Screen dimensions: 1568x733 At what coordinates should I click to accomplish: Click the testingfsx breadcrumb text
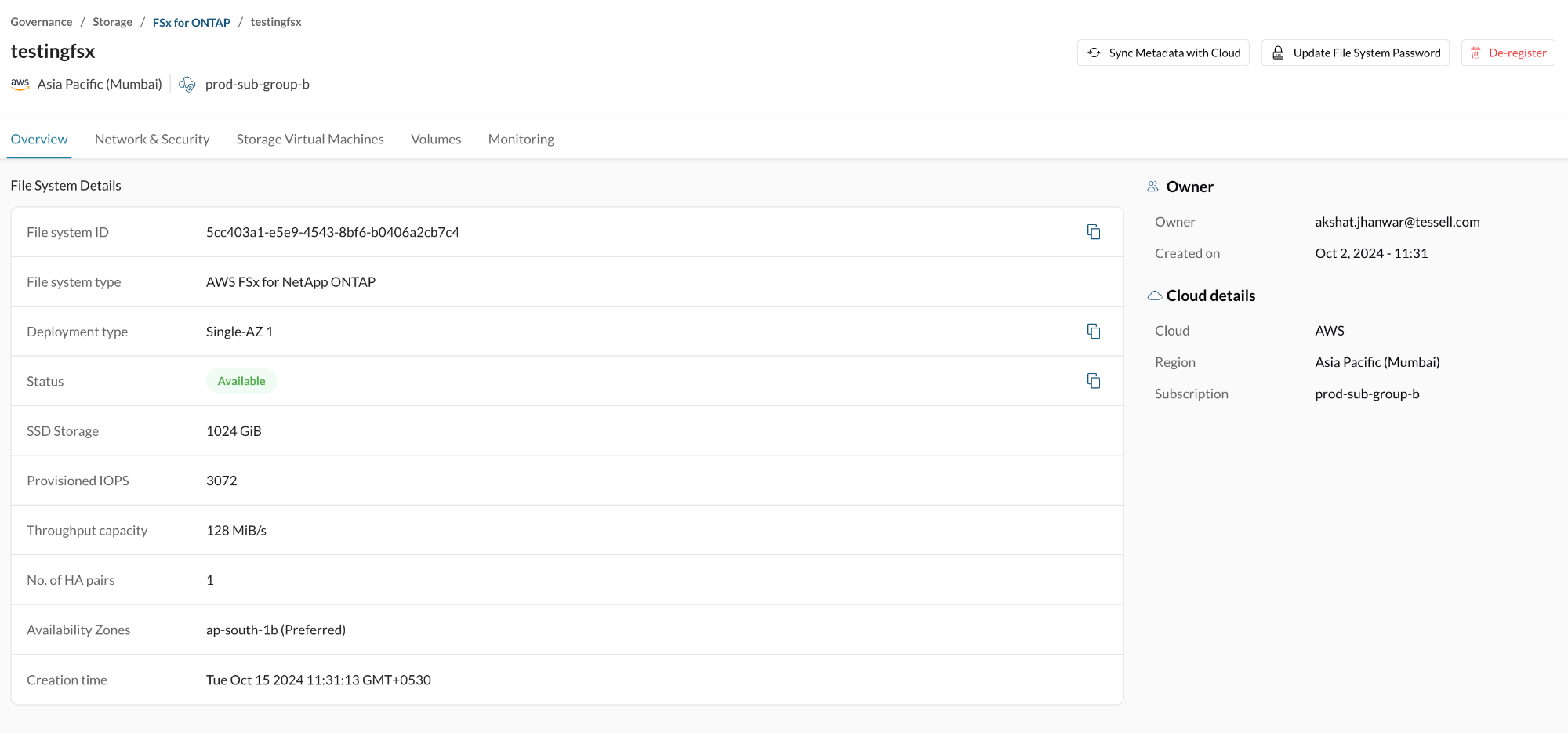pyautogui.click(x=276, y=22)
